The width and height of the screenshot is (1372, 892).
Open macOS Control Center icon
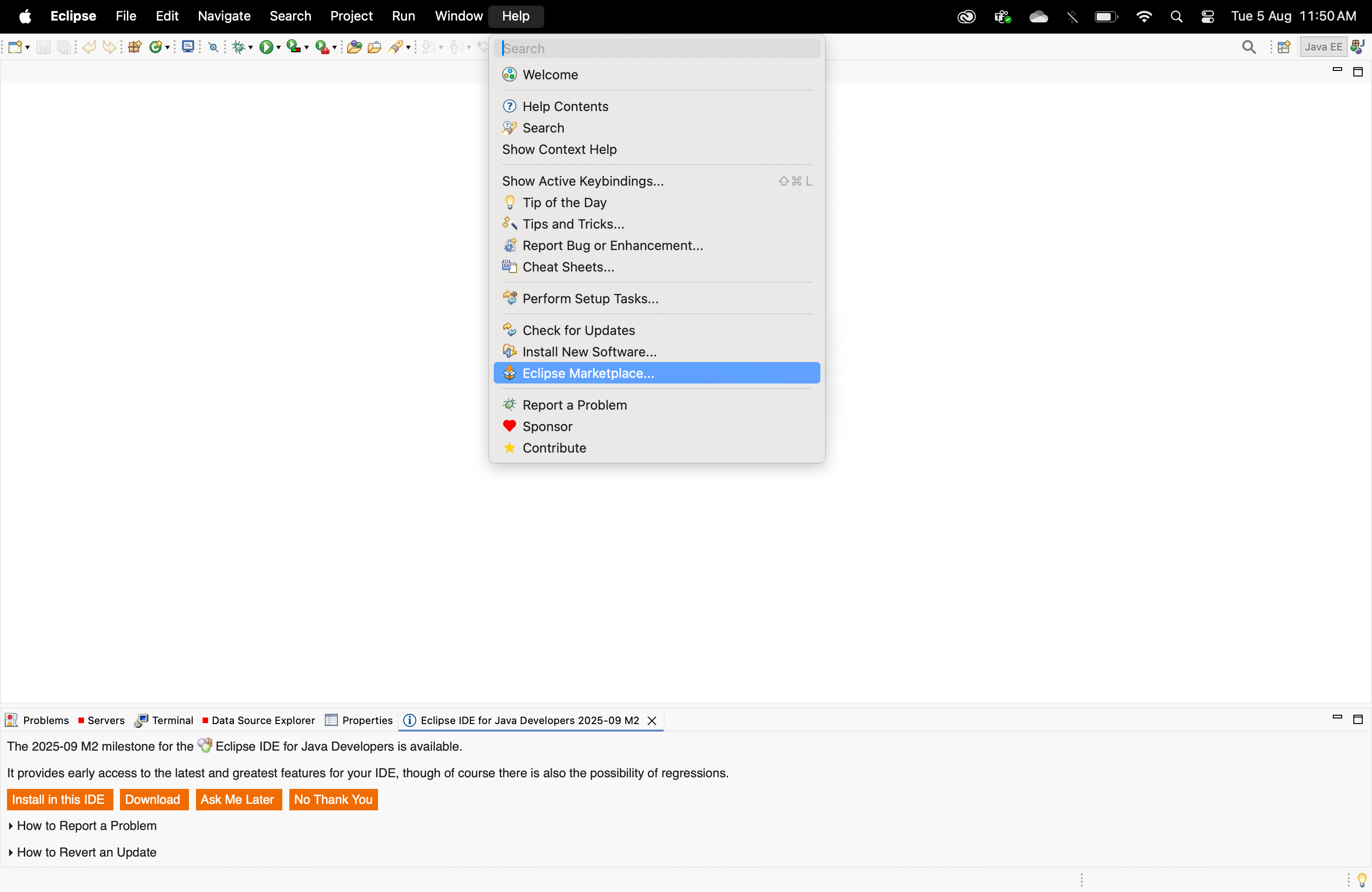point(1208,17)
